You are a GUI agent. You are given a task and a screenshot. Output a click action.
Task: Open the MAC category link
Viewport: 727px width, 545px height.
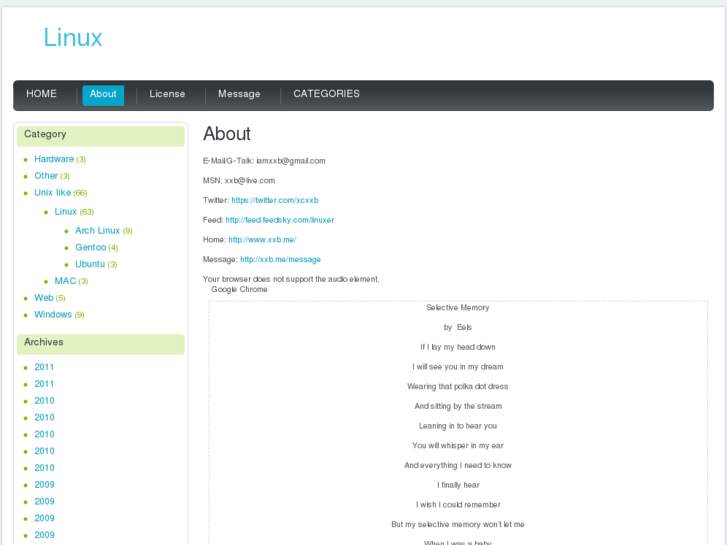[65, 281]
